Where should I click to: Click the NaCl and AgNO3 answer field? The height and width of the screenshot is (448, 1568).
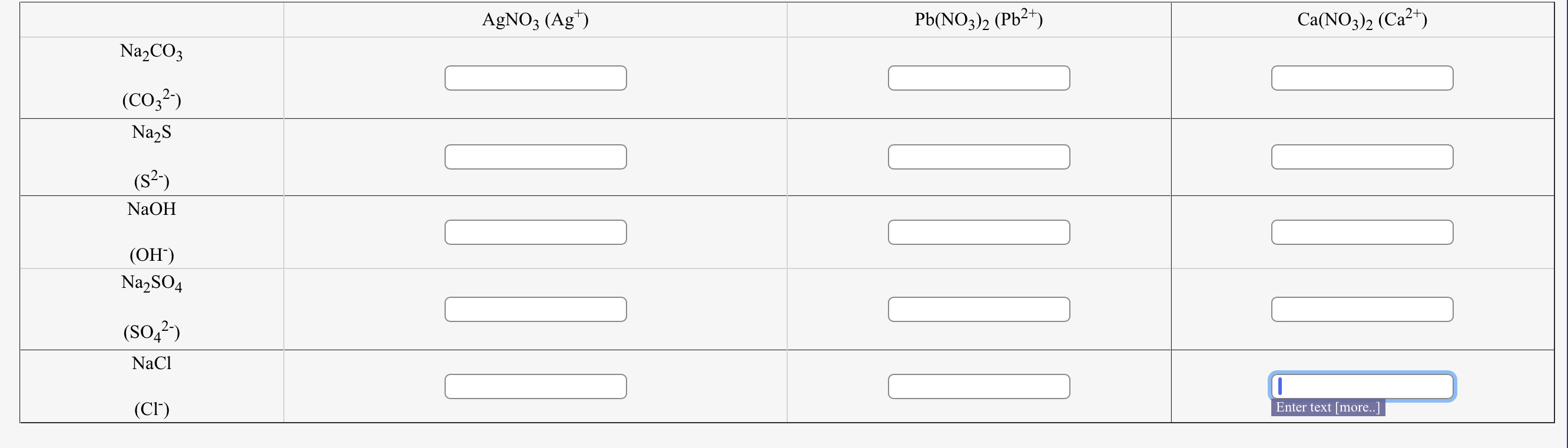(536, 386)
